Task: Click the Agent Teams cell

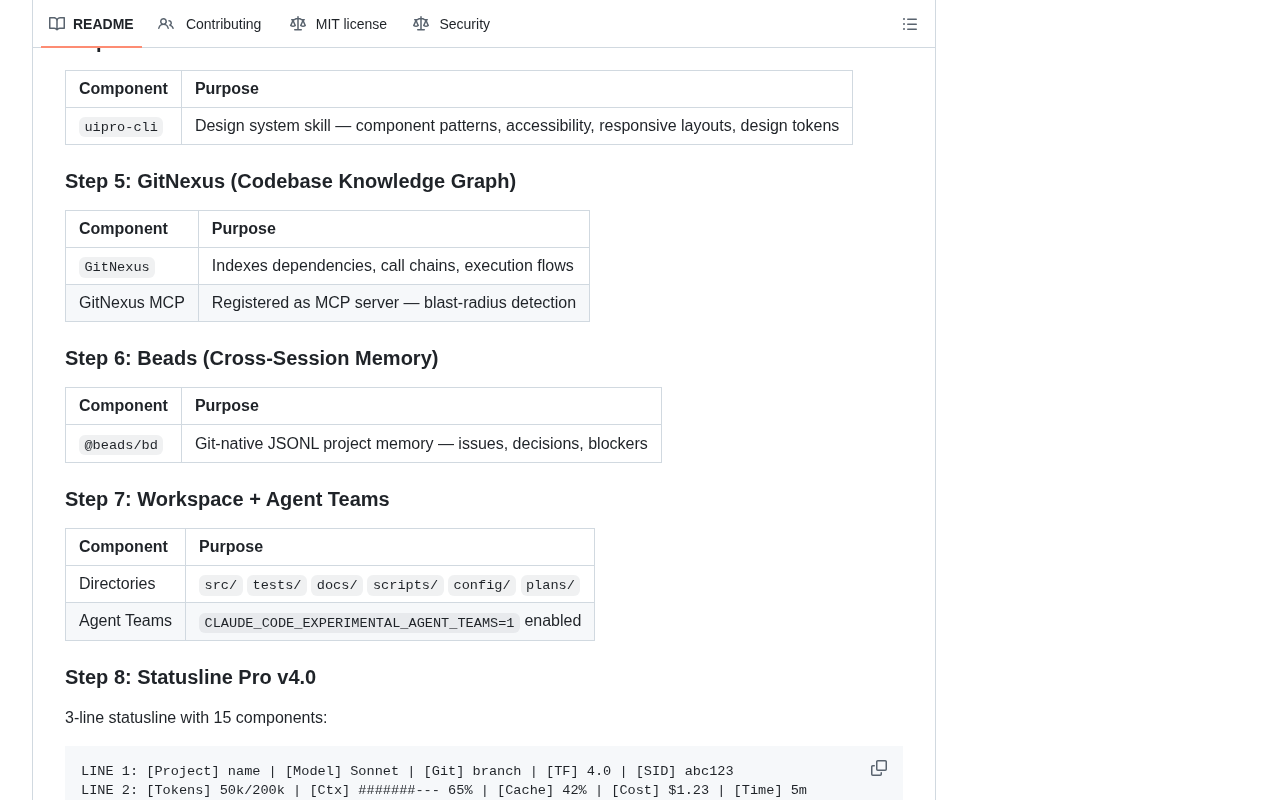Action: (x=125, y=621)
